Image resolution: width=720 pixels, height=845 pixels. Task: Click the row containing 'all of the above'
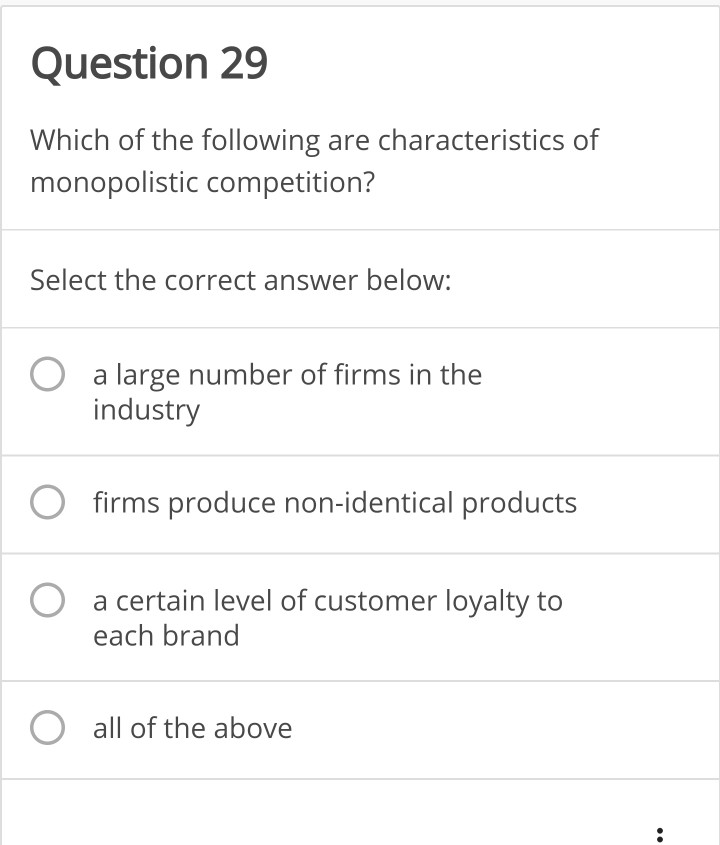point(360,728)
